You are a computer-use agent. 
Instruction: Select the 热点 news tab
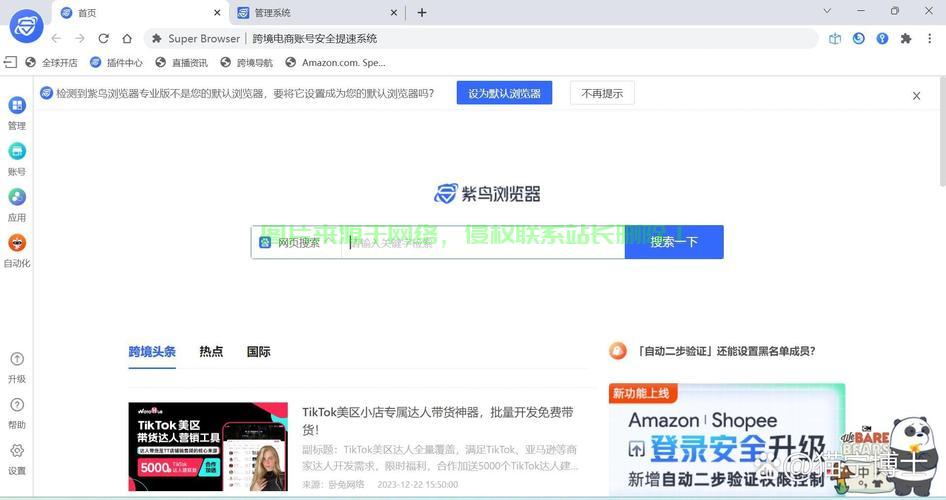[x=211, y=352]
